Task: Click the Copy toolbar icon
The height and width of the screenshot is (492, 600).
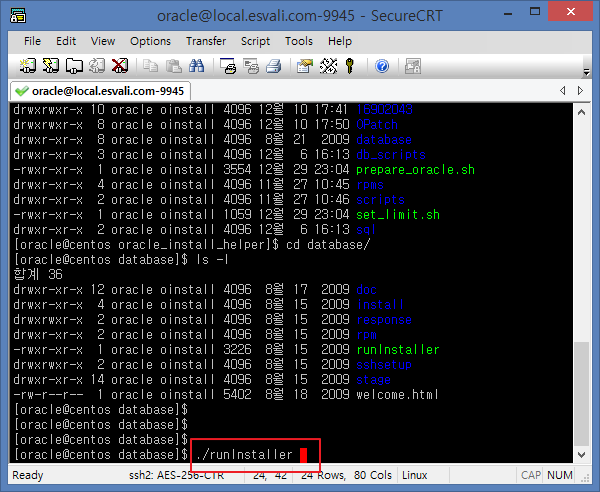Action: point(150,66)
